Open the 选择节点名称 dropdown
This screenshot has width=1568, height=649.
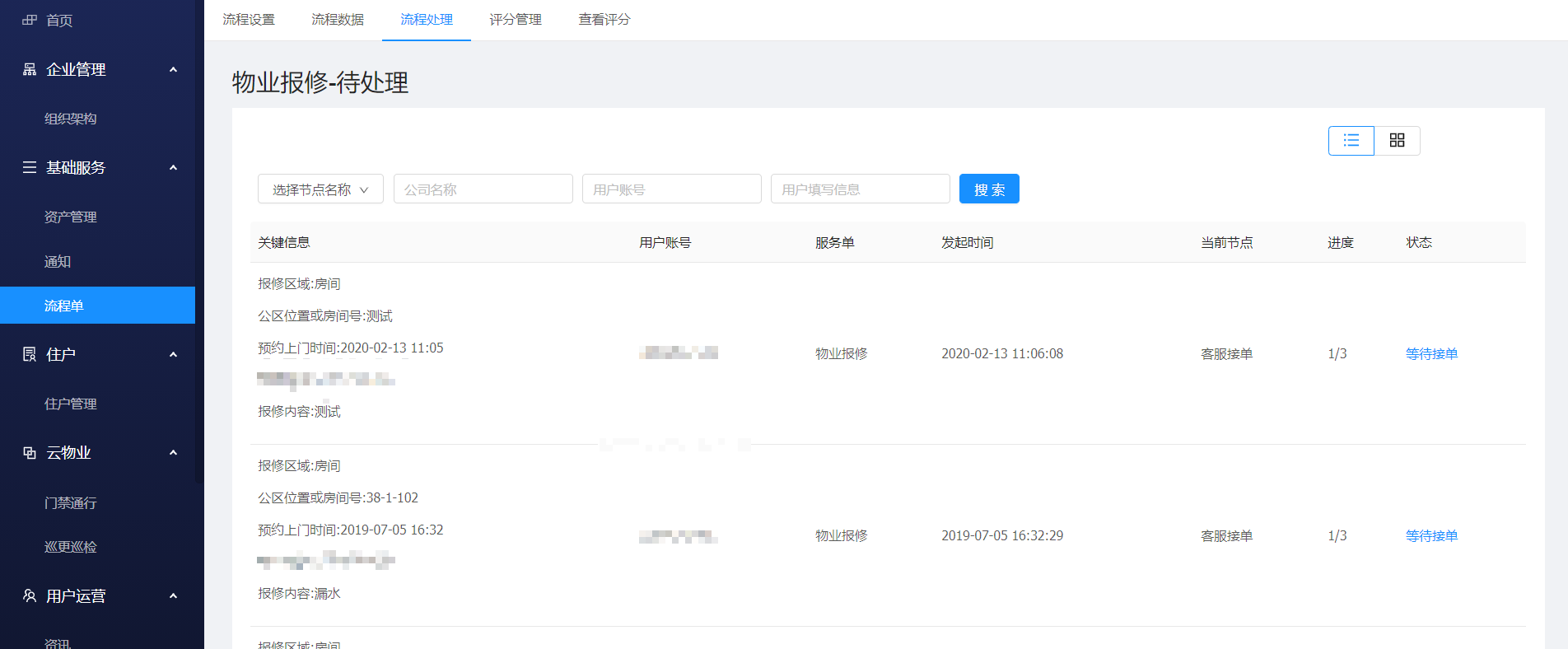click(x=320, y=189)
